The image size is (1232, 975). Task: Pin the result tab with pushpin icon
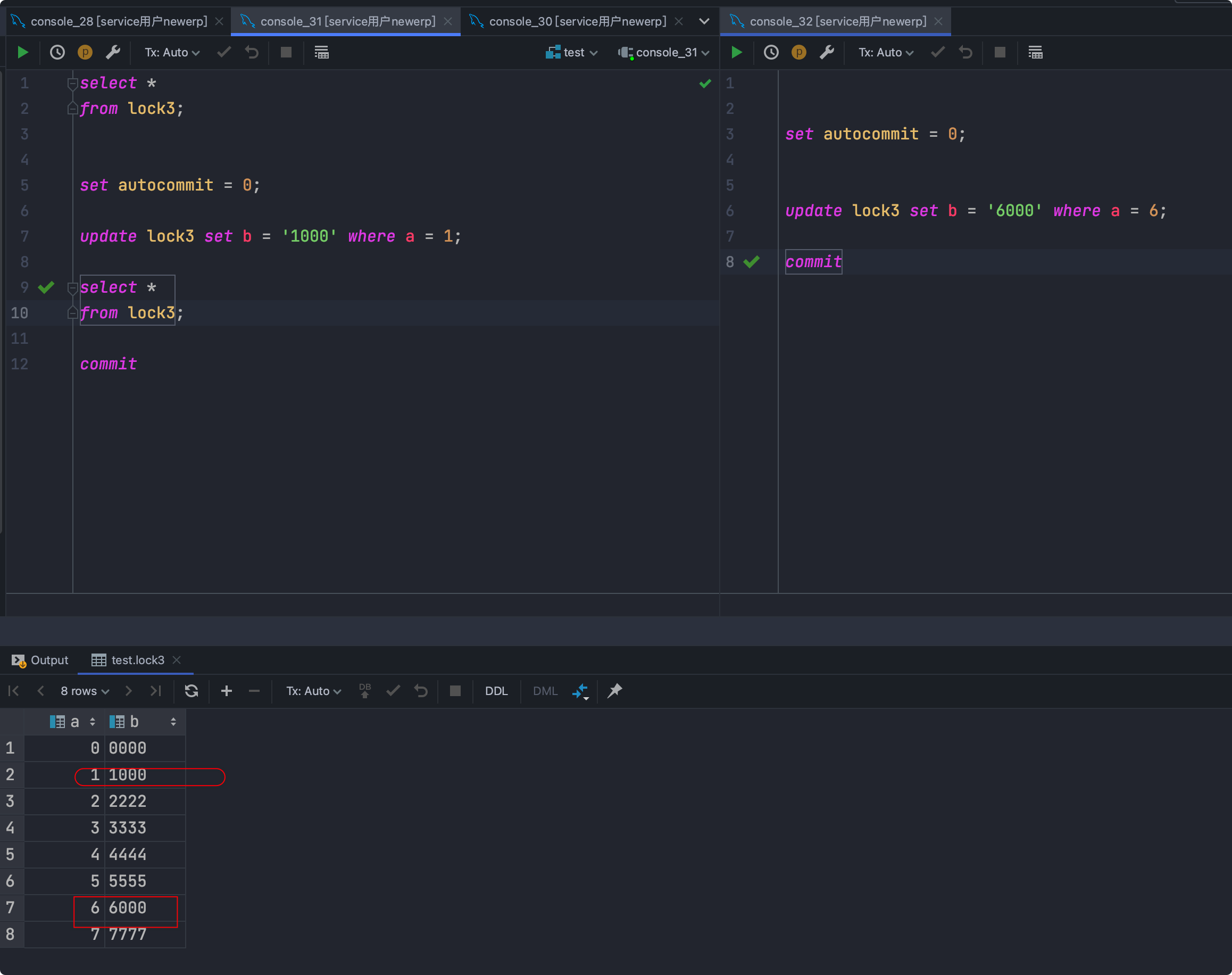click(x=614, y=691)
